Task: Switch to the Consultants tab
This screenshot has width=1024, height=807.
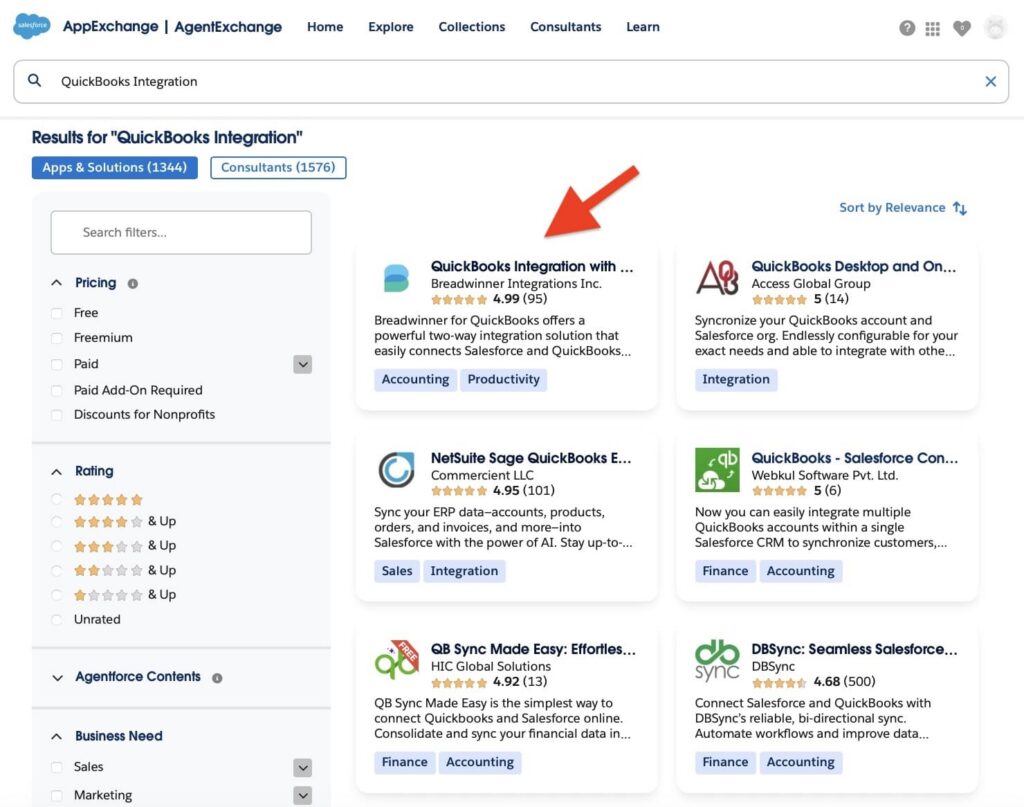Action: [277, 167]
